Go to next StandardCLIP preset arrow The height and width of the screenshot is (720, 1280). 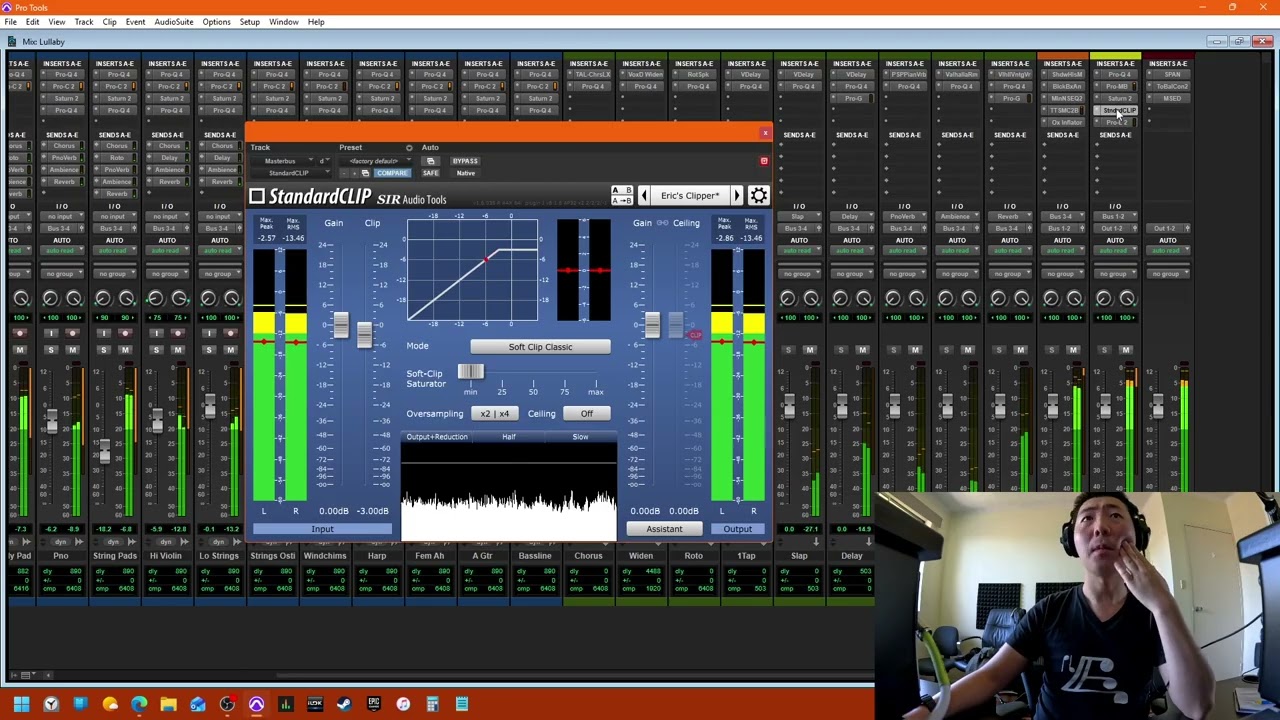(737, 196)
